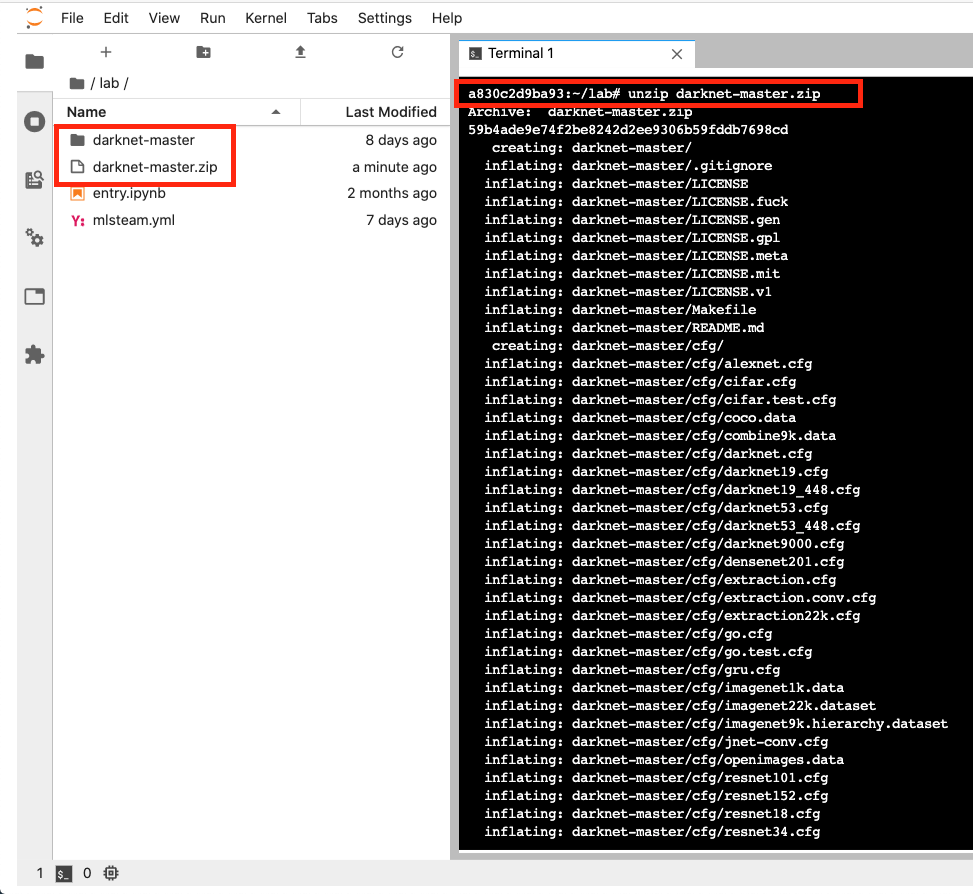Go to the lab breadcrumb folder
Image resolution: width=973 pixels, height=894 pixels.
tap(109, 83)
